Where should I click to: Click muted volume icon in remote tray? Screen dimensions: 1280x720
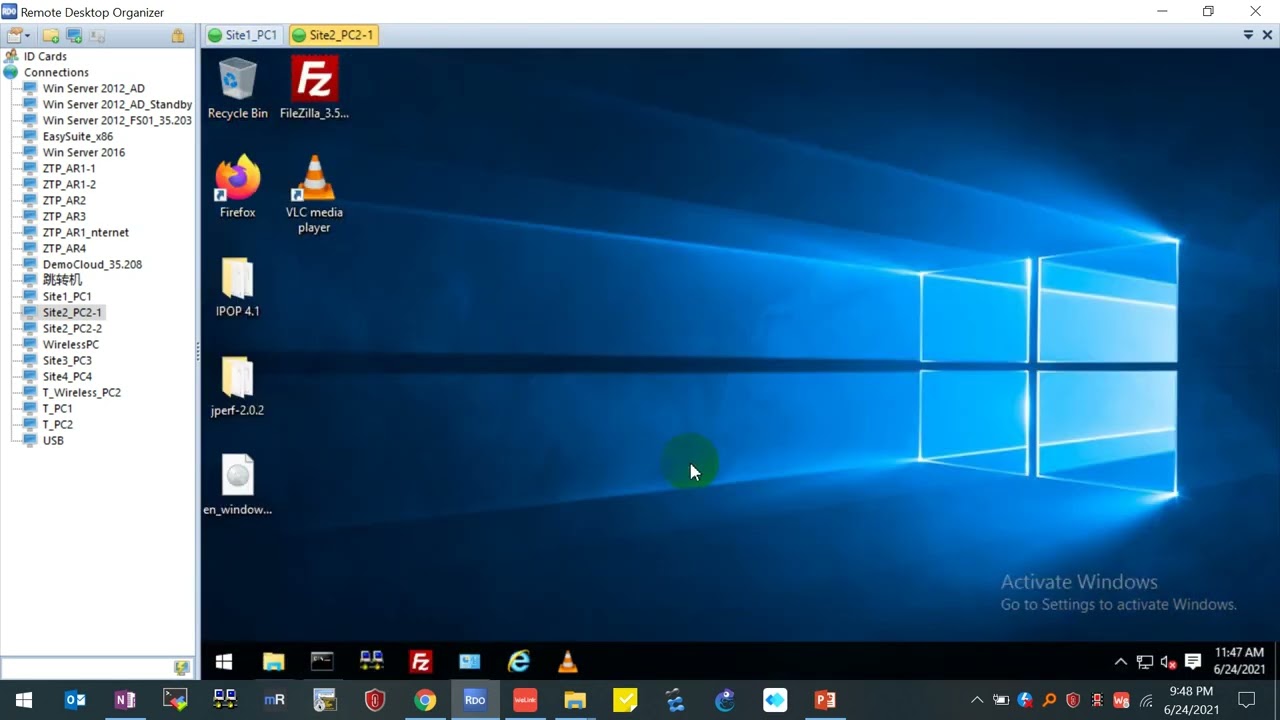click(1168, 661)
